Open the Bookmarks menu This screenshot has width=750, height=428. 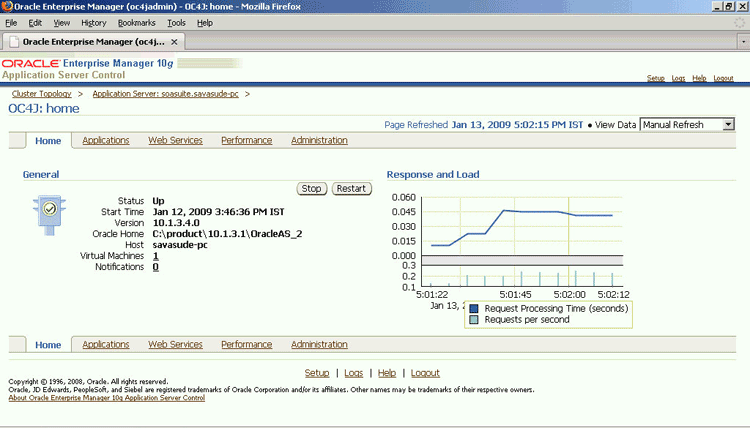coord(136,23)
